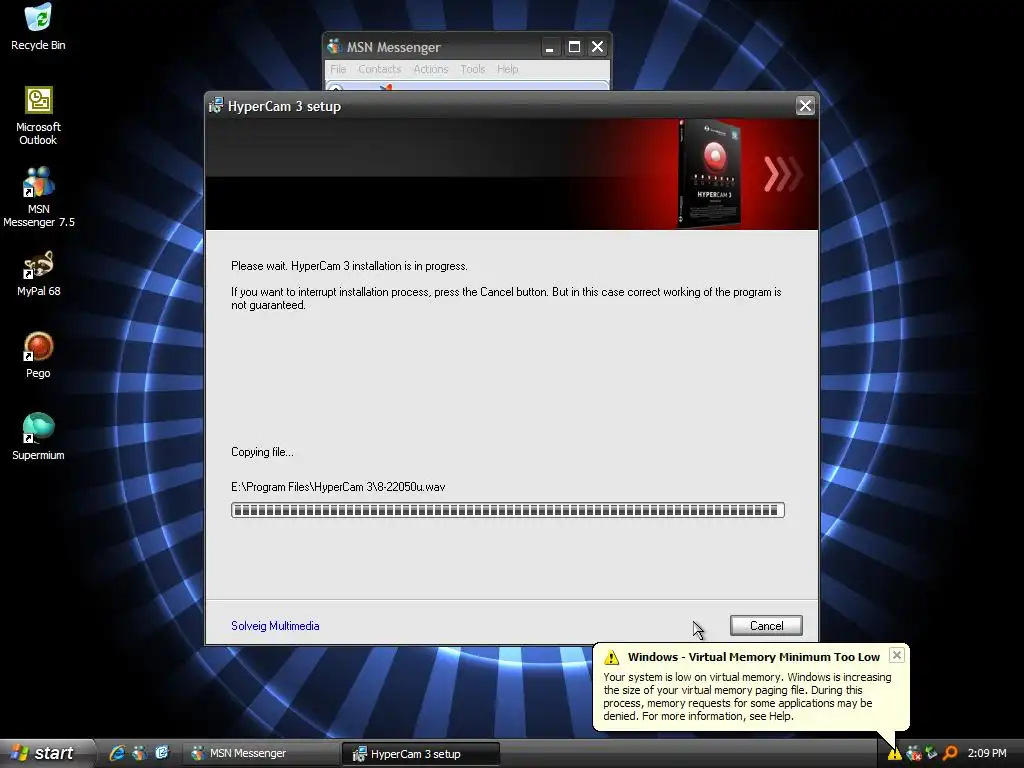Image resolution: width=1024 pixels, height=768 pixels.
Task: Close the MSN Messenger window
Action: tap(598, 47)
